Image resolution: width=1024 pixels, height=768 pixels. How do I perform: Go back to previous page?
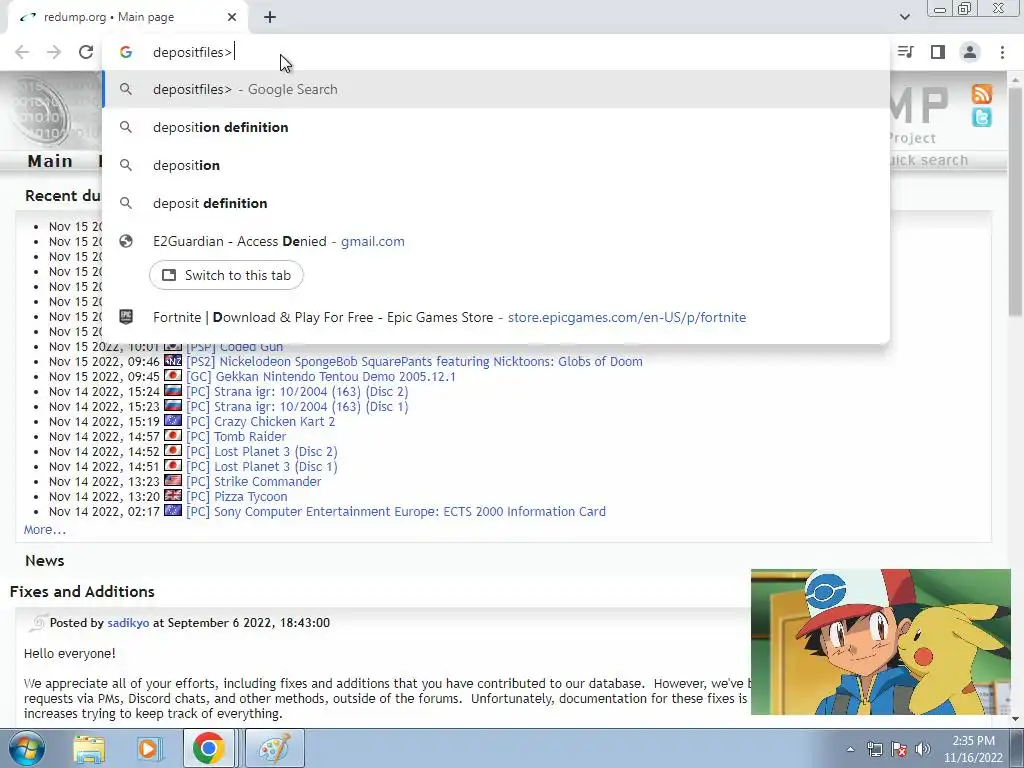click(x=22, y=52)
